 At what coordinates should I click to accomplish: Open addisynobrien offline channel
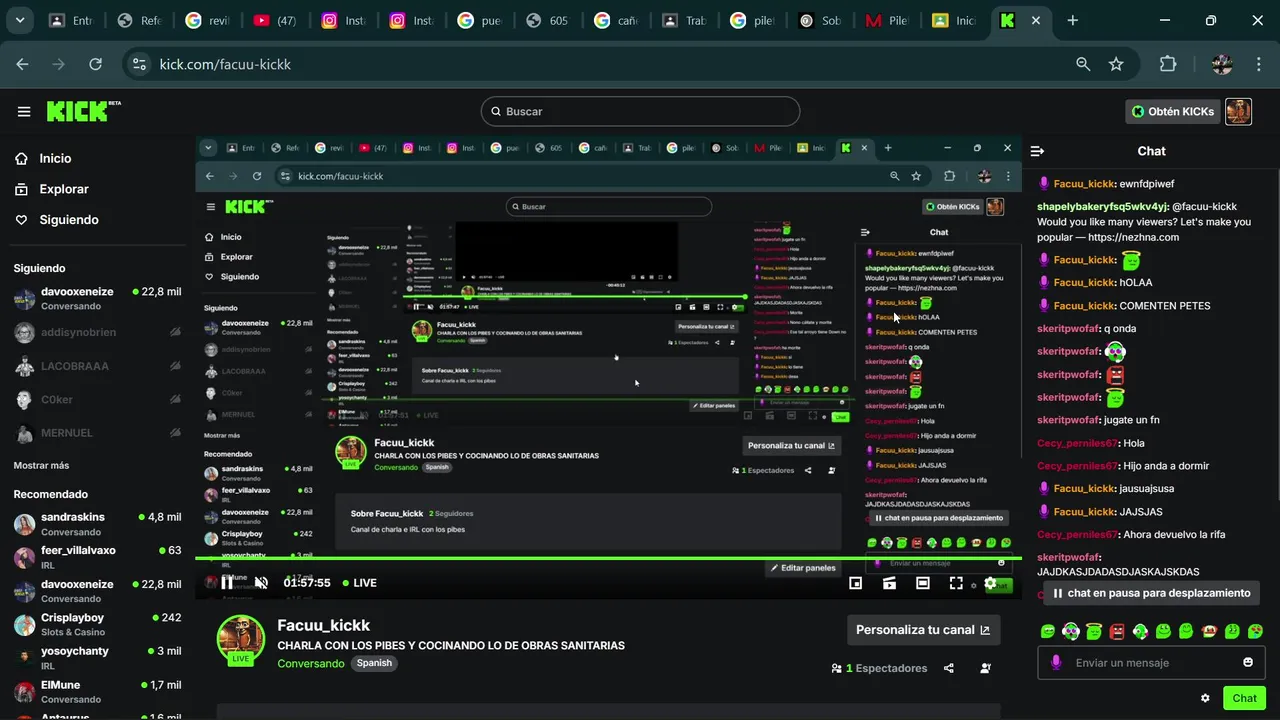(97, 332)
